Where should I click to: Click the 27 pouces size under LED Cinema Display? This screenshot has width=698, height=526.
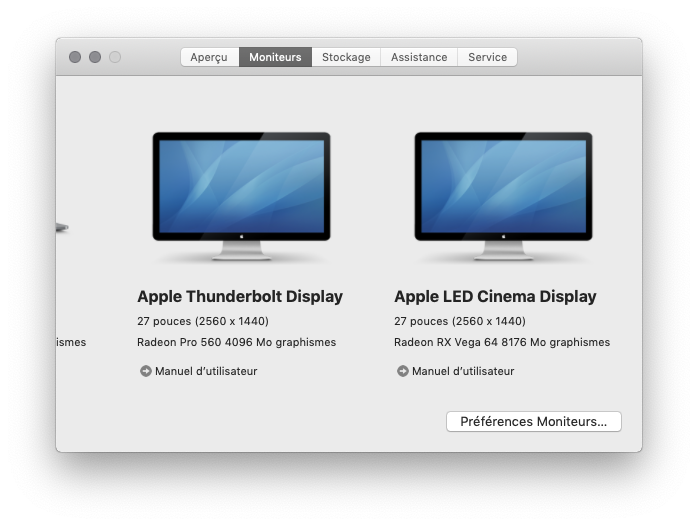(460, 321)
